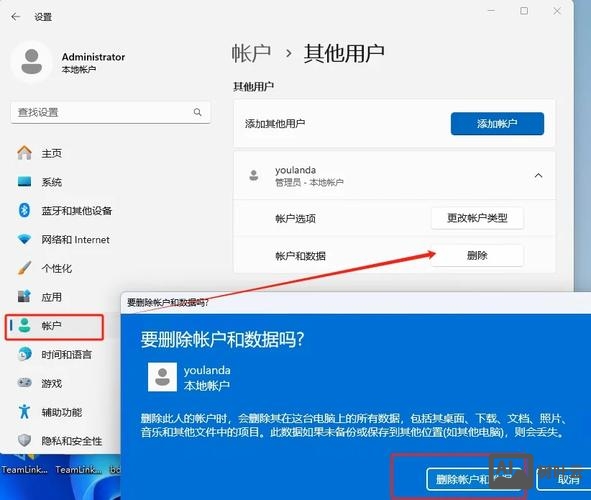
Task: Click the 系统 monitor icon
Action: coord(24,182)
